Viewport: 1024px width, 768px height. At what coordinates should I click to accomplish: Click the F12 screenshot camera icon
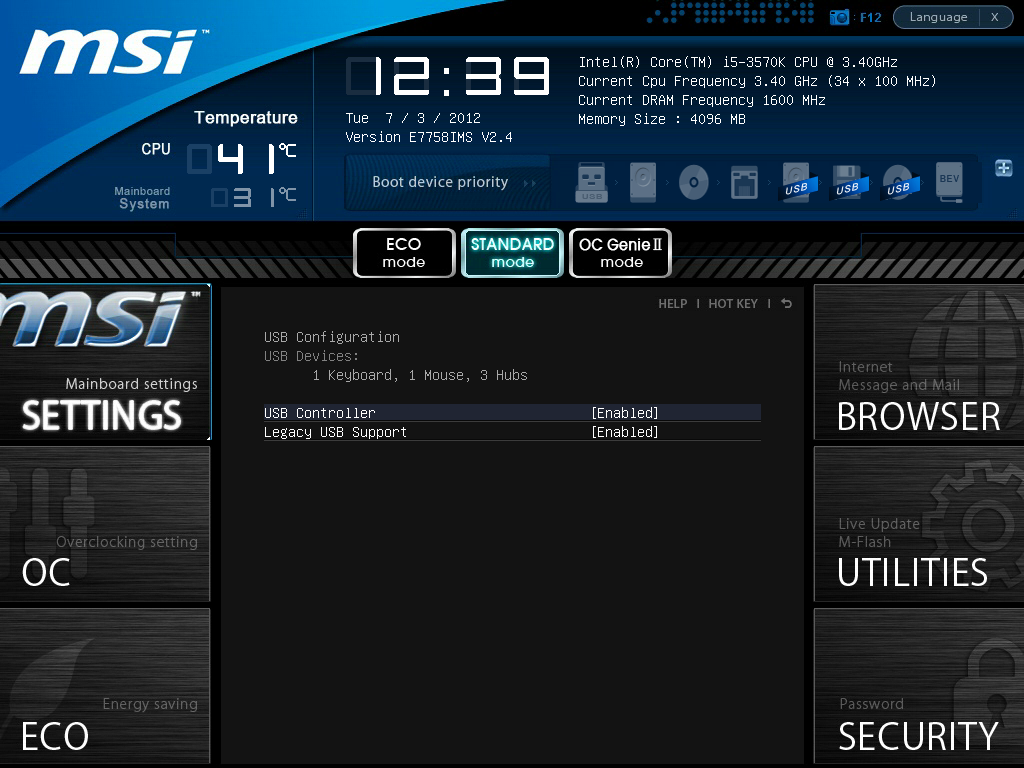[839, 17]
